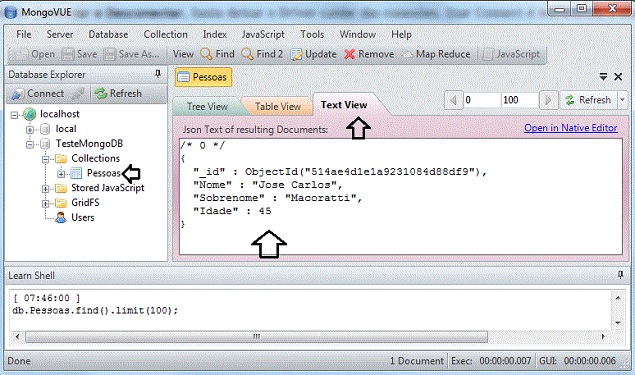Viewport: 635px width, 375px height.
Task: Click the skip value field showing 0
Action: pos(481,100)
